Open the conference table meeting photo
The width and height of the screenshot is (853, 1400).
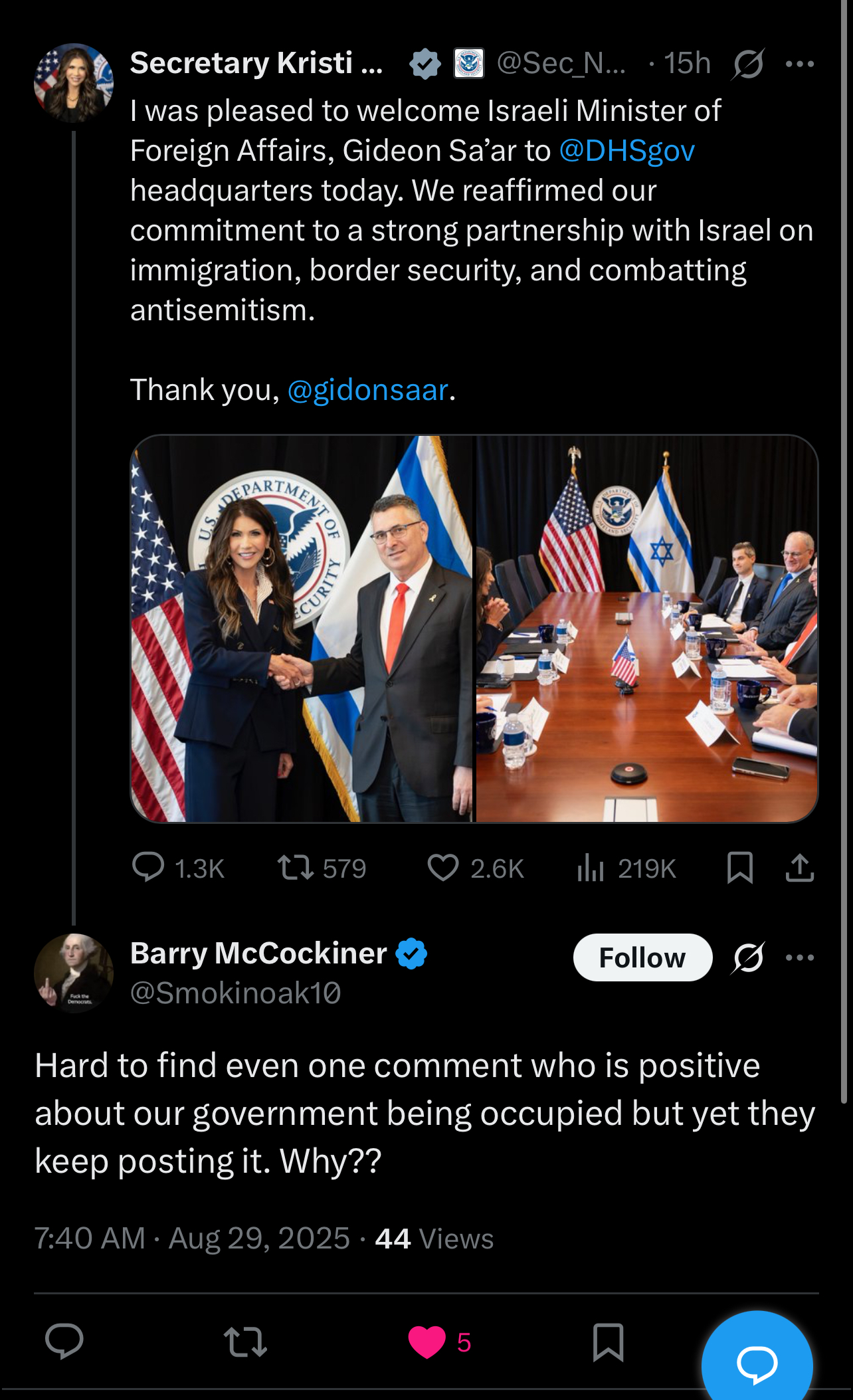[x=646, y=629]
